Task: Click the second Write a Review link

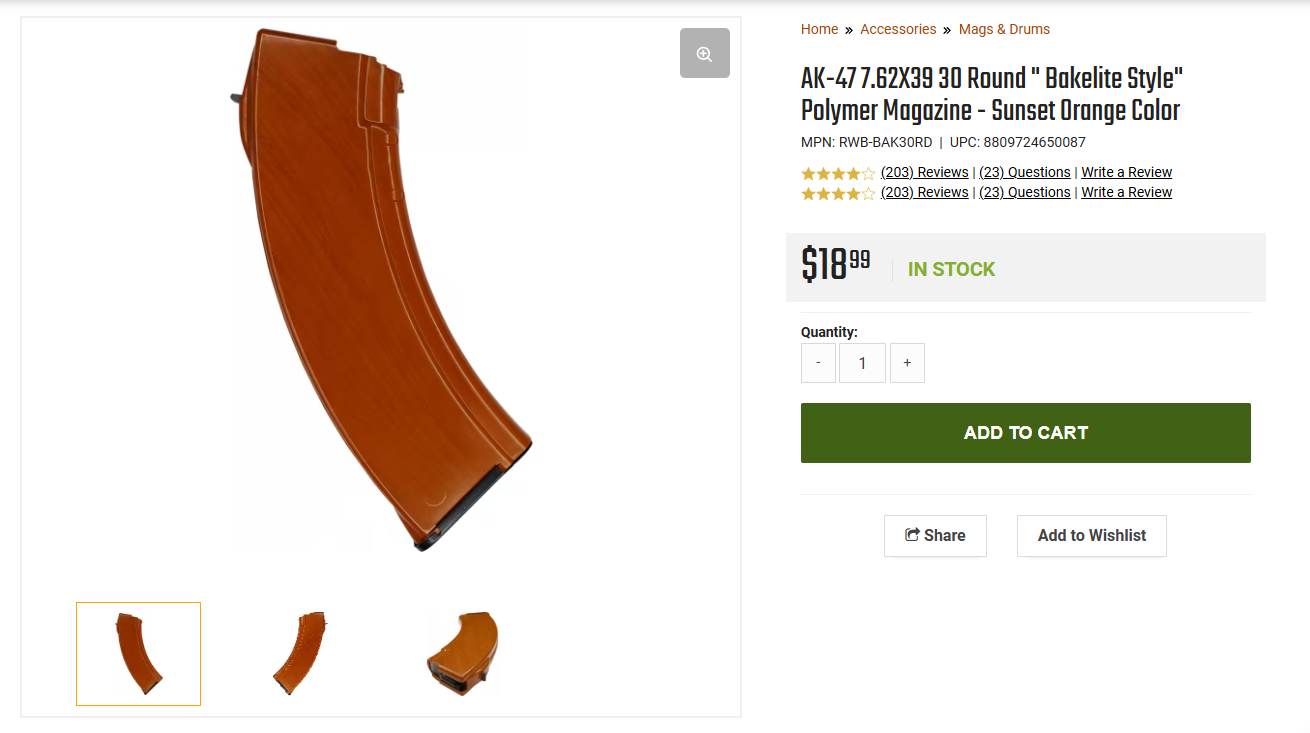Action: [x=1126, y=192]
